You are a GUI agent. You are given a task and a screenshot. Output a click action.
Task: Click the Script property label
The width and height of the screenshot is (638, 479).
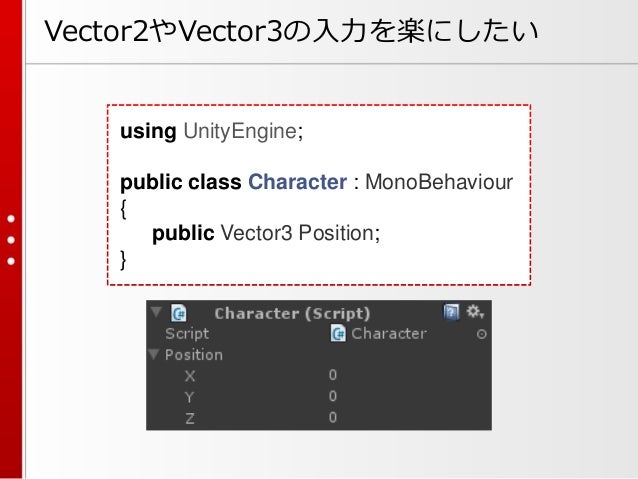click(187, 334)
